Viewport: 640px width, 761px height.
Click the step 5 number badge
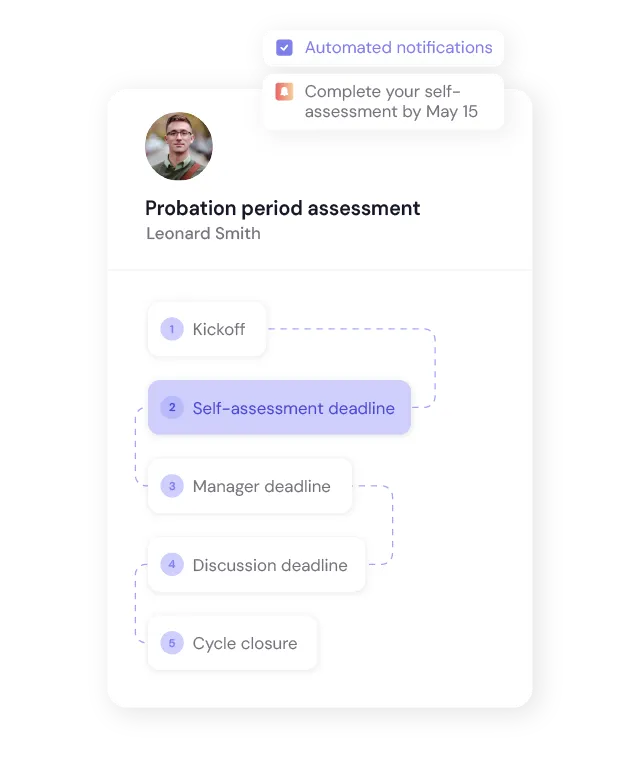point(172,643)
